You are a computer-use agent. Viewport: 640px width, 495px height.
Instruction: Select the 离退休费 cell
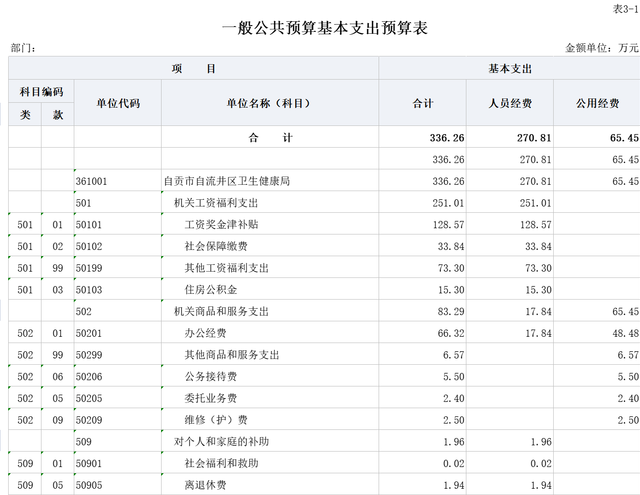tap(206, 485)
